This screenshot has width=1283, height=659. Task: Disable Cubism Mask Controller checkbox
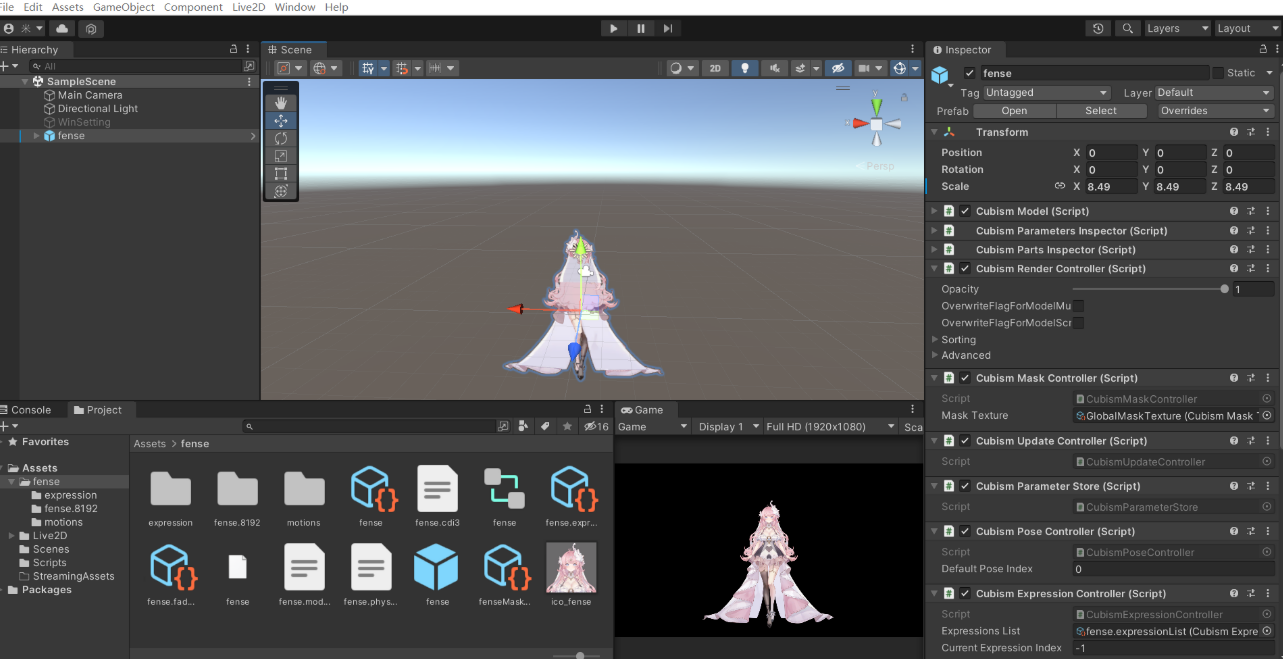[965, 378]
